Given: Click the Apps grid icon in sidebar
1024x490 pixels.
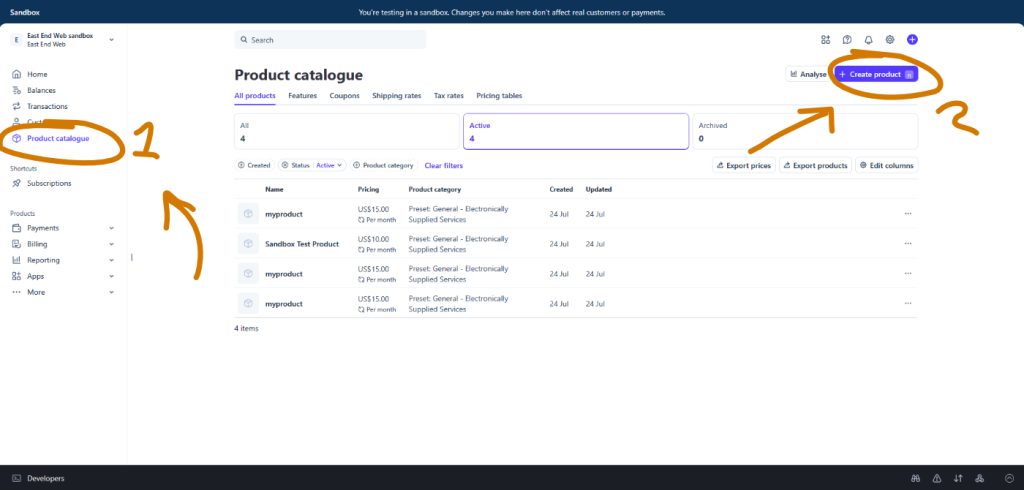Looking at the screenshot, I should point(17,276).
